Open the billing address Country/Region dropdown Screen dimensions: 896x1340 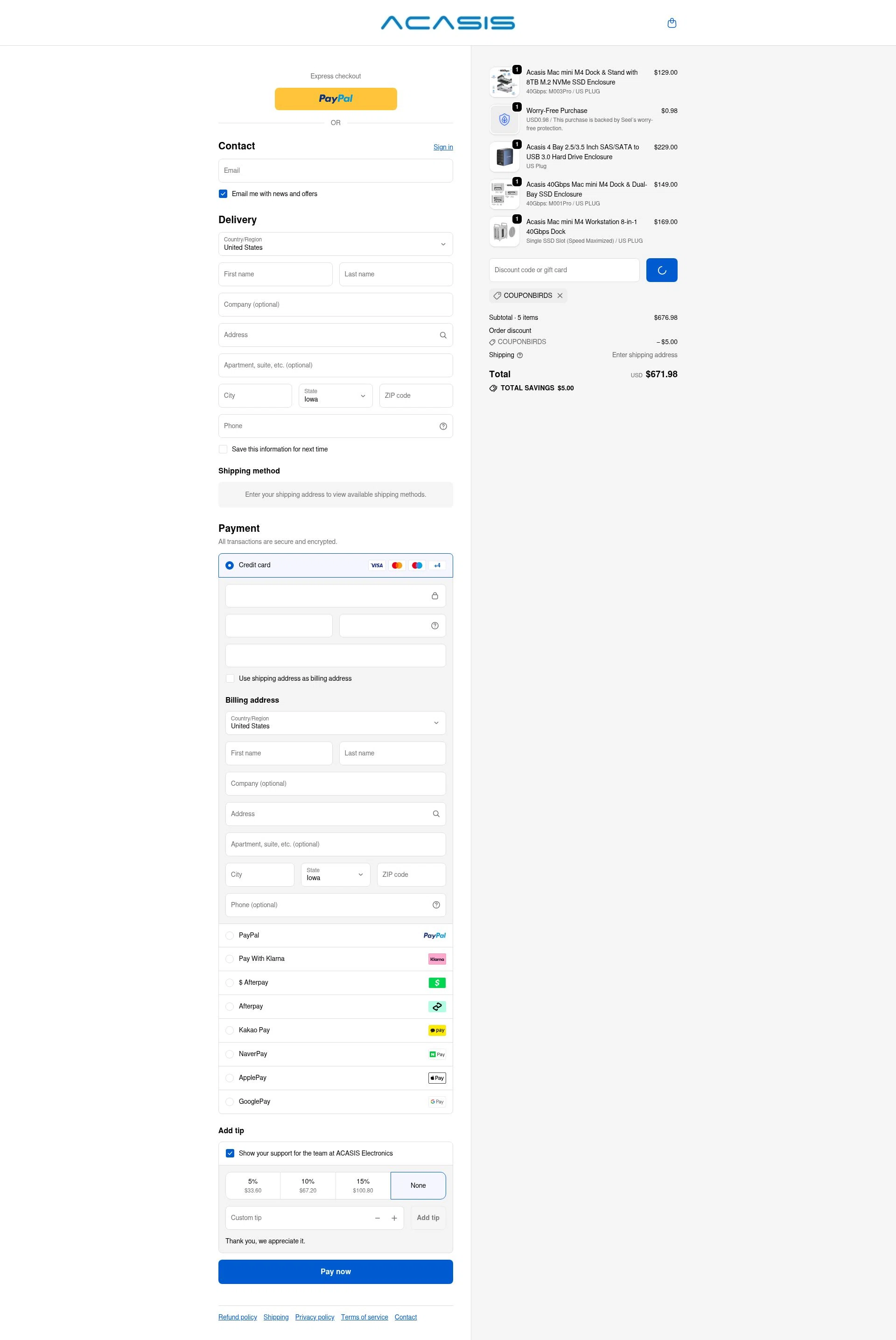[x=335, y=723]
